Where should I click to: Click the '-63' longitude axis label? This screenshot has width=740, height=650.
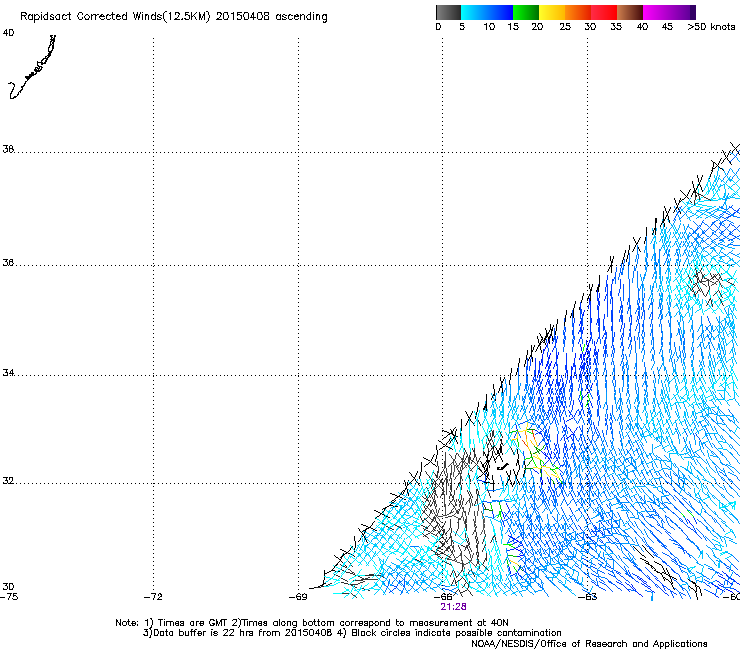[588, 597]
